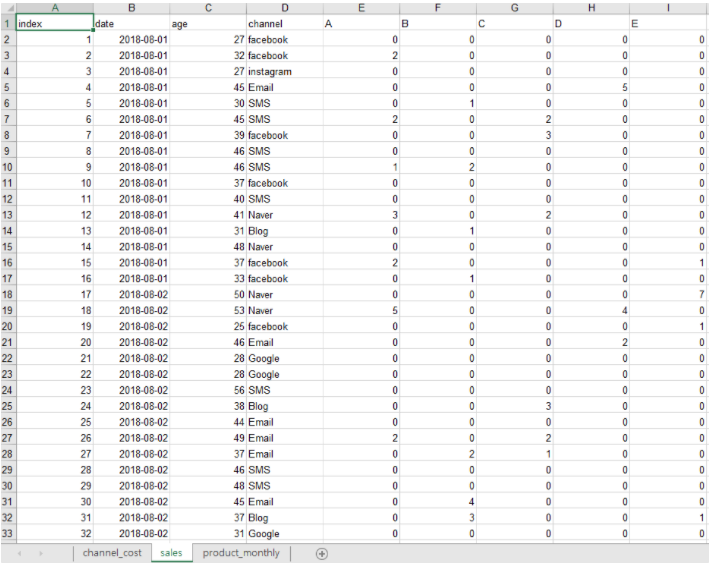Select 'SMS' channel cell in row 6
Viewport: 724px width, 564px height.
coord(285,103)
